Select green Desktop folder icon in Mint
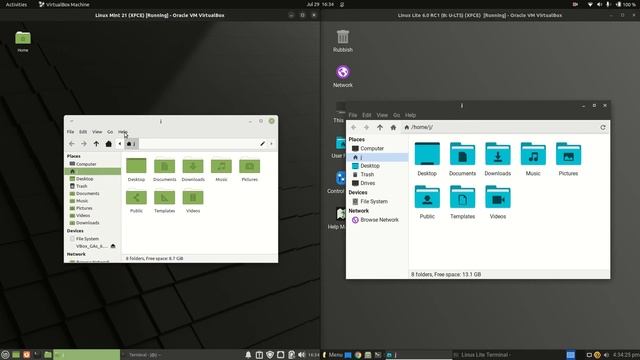Image resolution: width=640 pixels, height=360 pixels. click(136, 166)
